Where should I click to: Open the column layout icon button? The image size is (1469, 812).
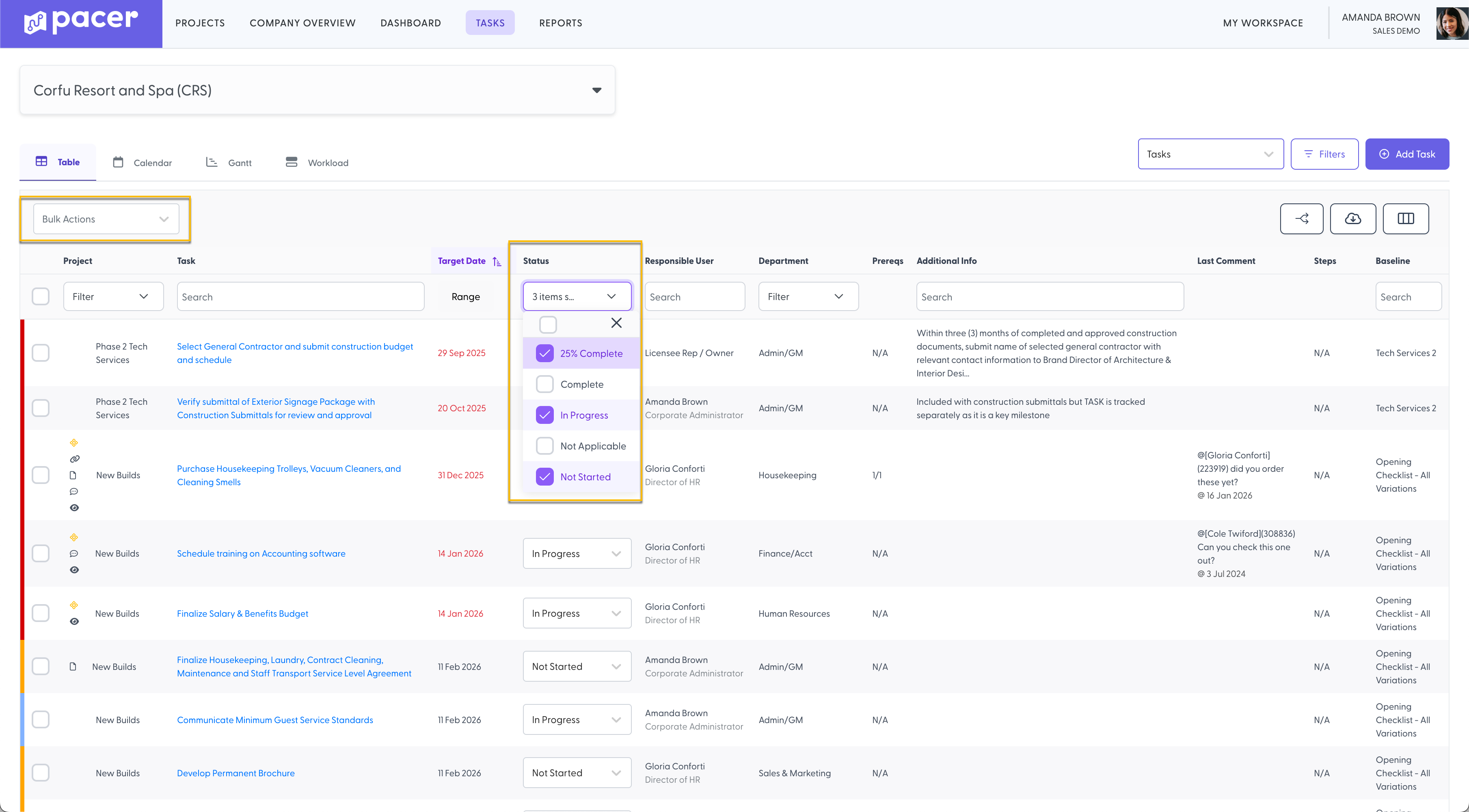pos(1406,218)
